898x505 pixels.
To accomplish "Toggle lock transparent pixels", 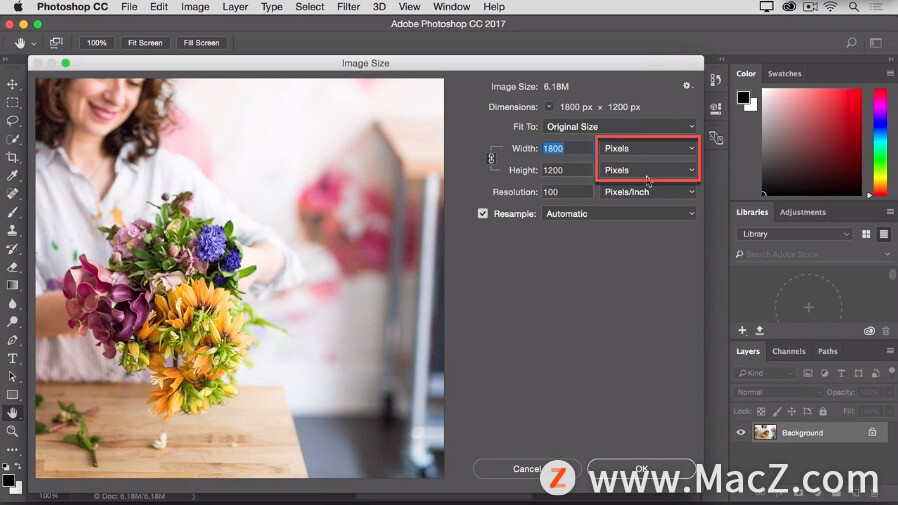I will (761, 411).
